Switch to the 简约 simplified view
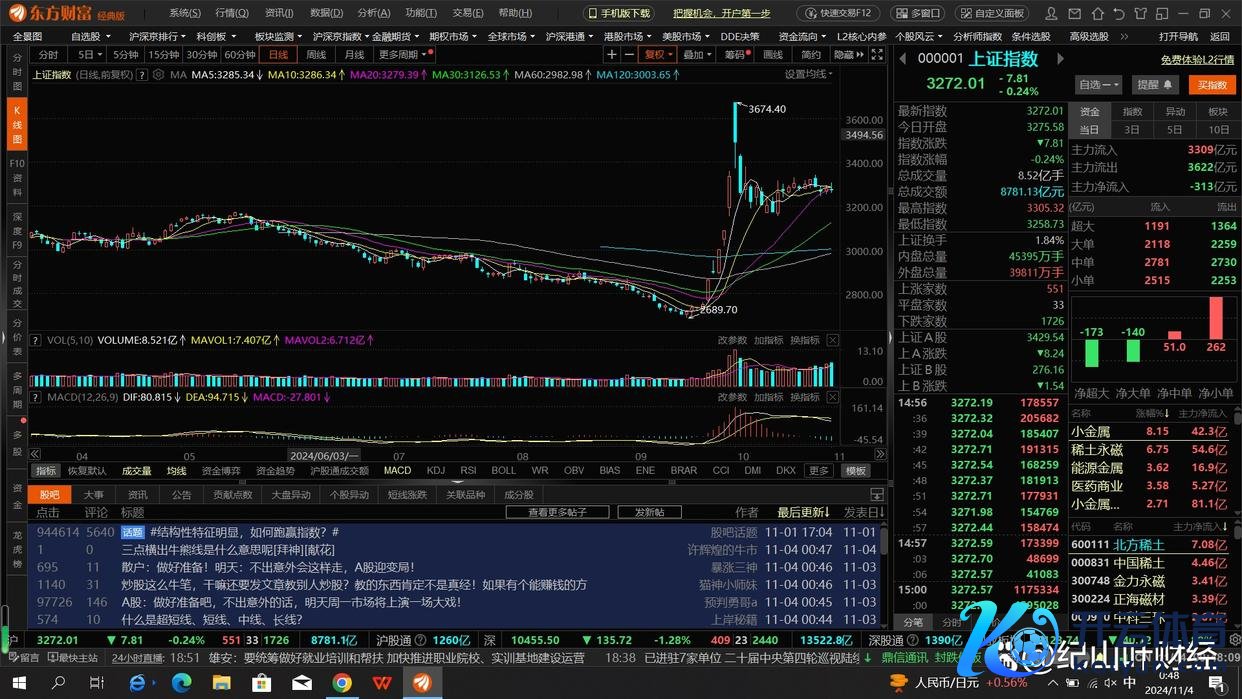 click(810, 55)
